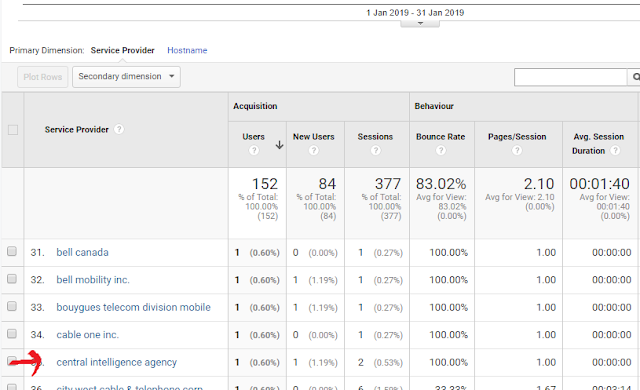Tick the checkbox for bell canada row
Image resolution: width=640 pixels, height=390 pixels.
[12, 251]
